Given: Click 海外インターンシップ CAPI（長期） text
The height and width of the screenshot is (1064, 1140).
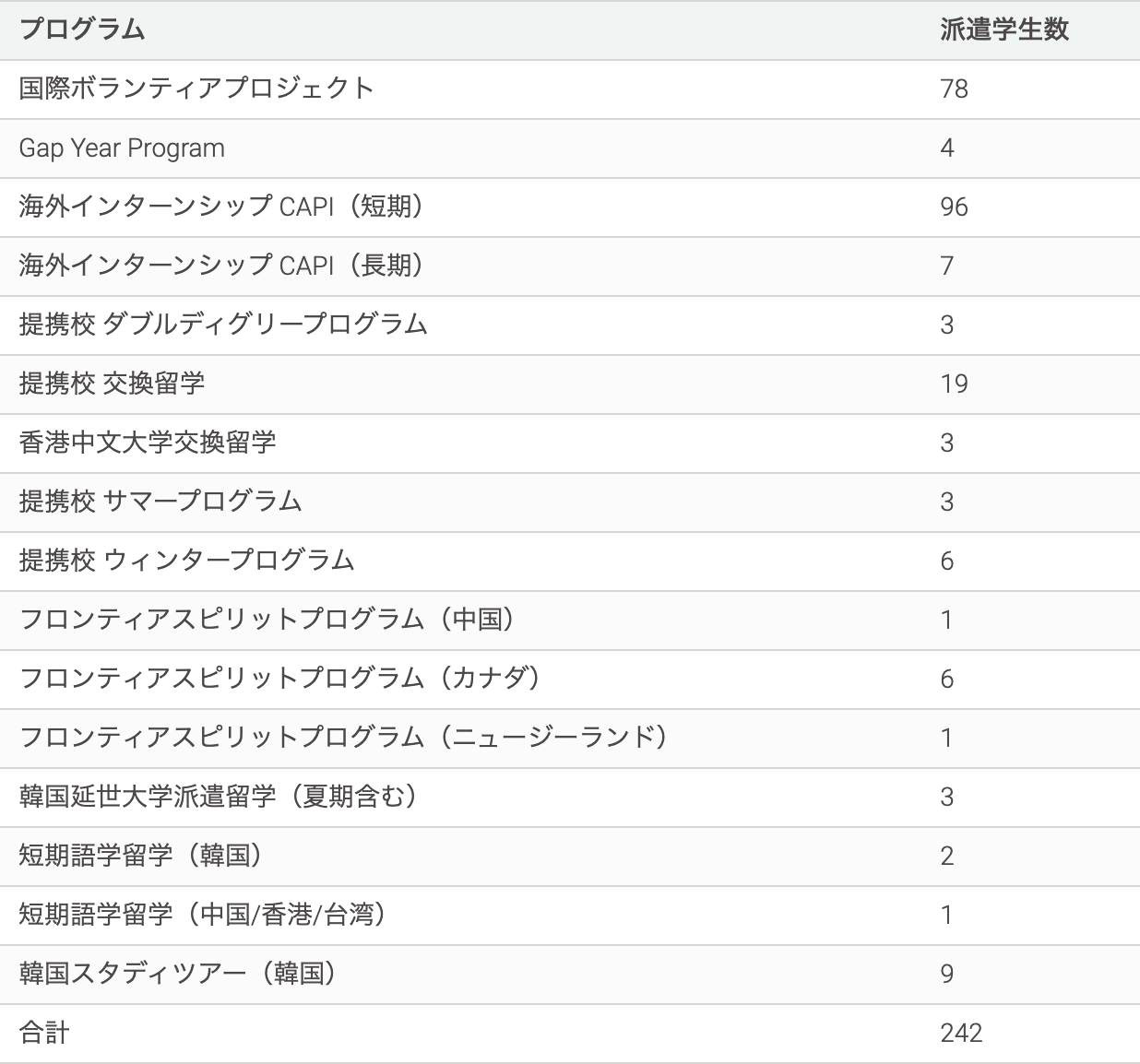Looking at the screenshot, I should [222, 266].
